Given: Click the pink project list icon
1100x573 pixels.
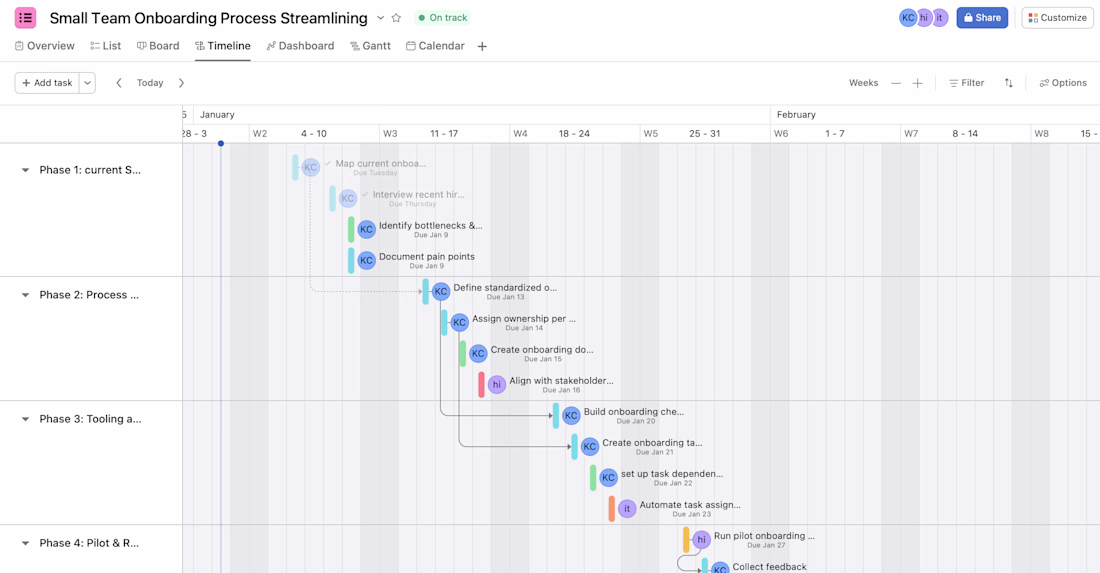Looking at the screenshot, I should [25, 18].
